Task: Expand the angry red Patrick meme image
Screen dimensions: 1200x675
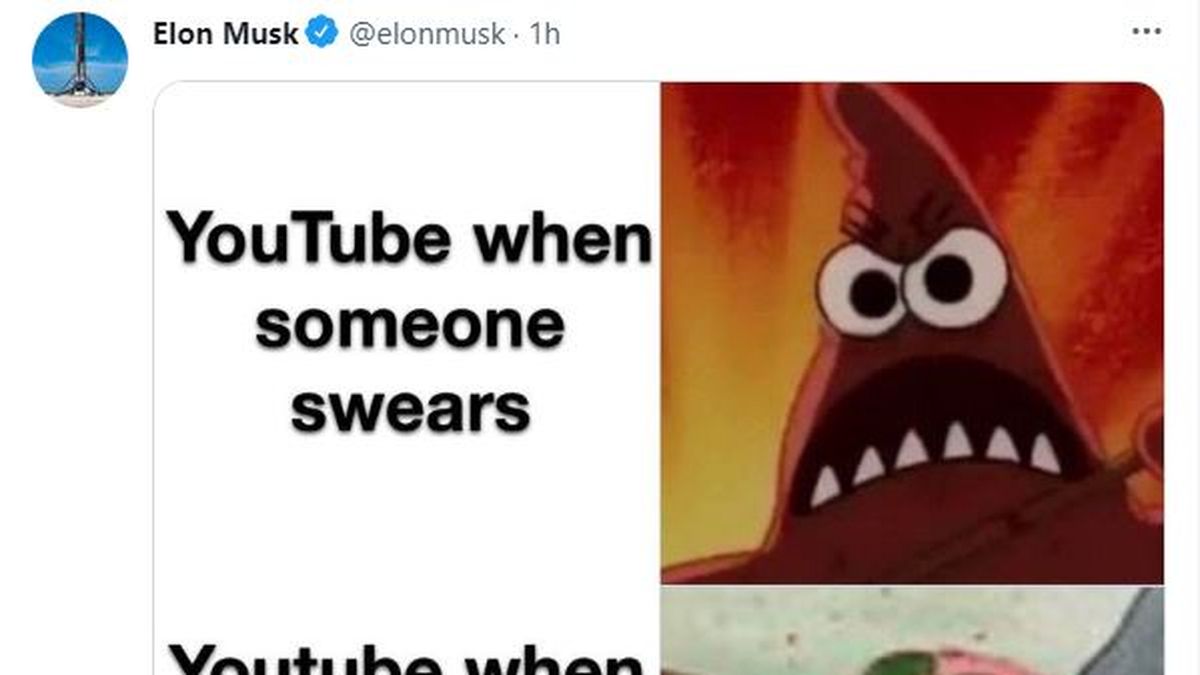Action: click(913, 333)
